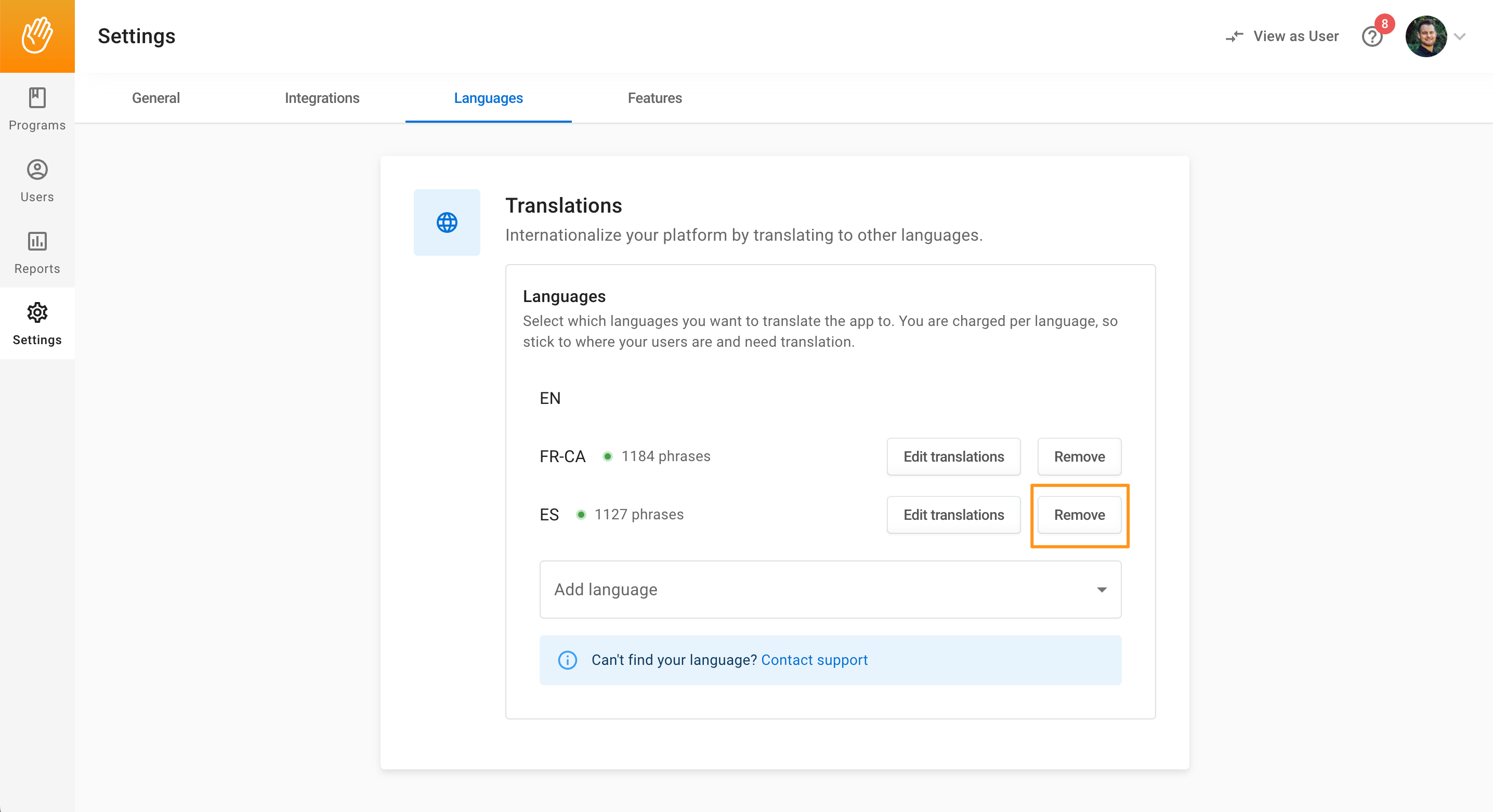The image size is (1493, 812).
Task: Click the help question mark icon
Action: tap(1371, 37)
